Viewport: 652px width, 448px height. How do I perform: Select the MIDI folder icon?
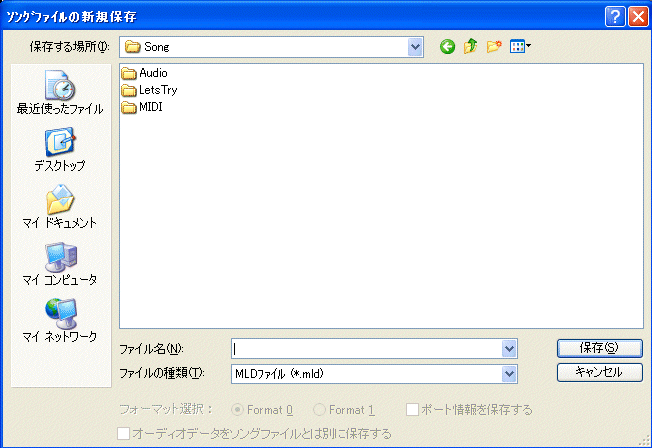click(129, 107)
